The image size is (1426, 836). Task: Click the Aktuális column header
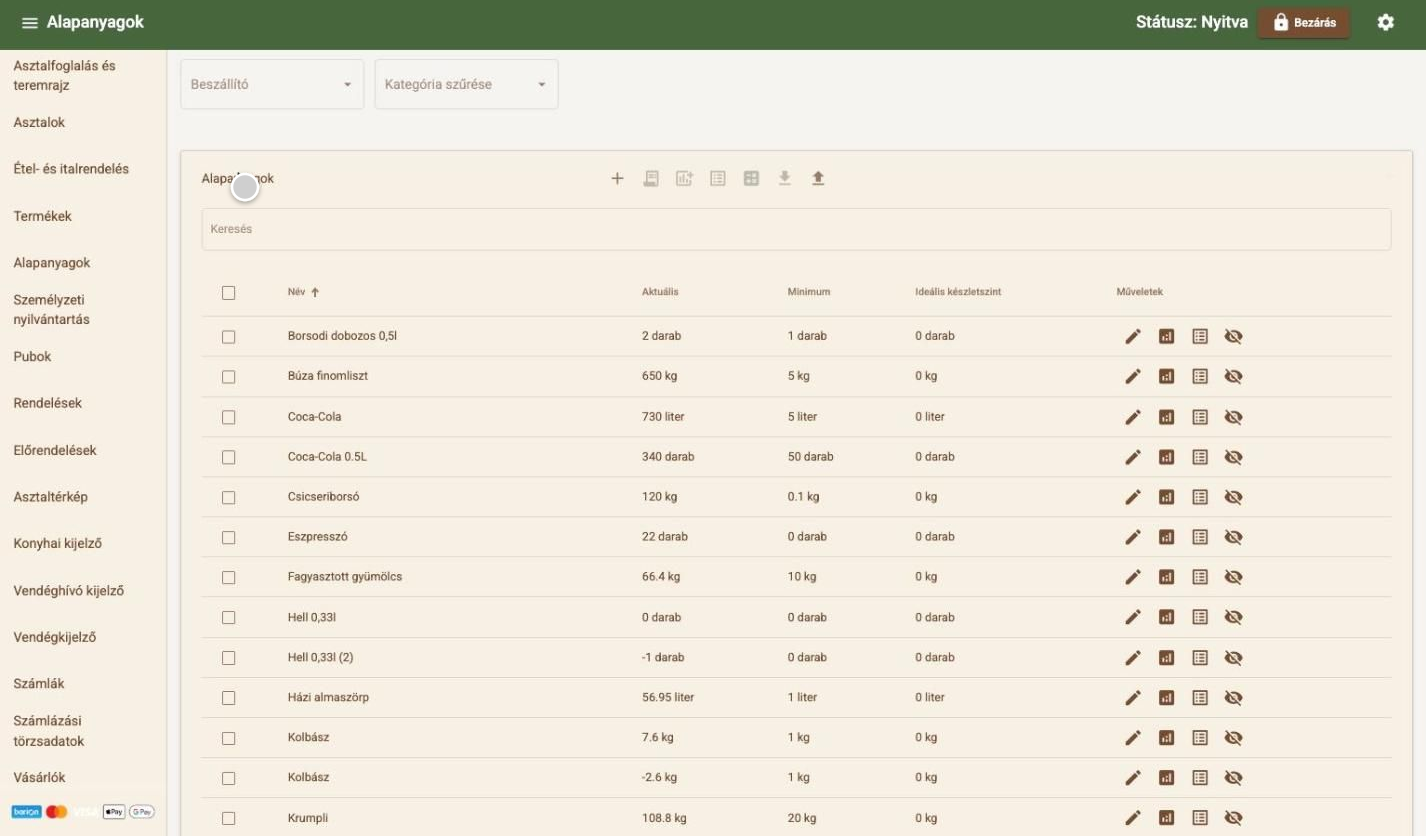pyautogui.click(x=660, y=292)
